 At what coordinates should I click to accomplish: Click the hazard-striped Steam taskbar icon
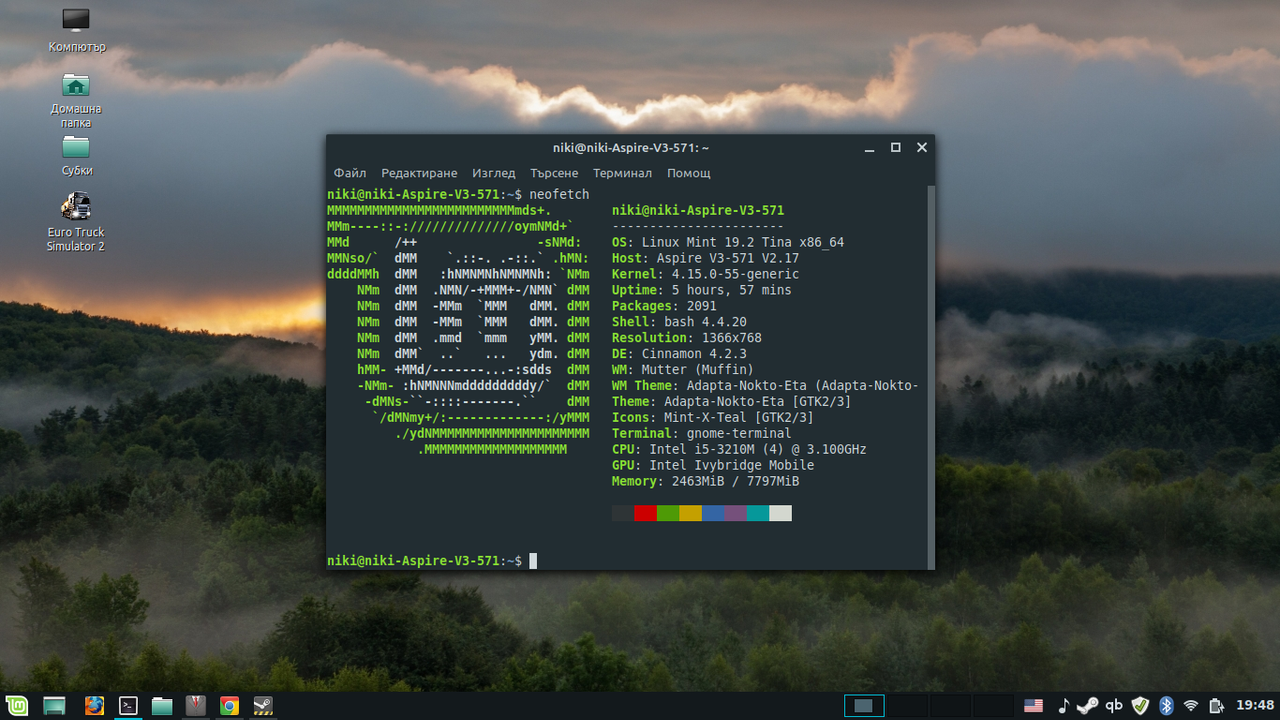point(263,706)
